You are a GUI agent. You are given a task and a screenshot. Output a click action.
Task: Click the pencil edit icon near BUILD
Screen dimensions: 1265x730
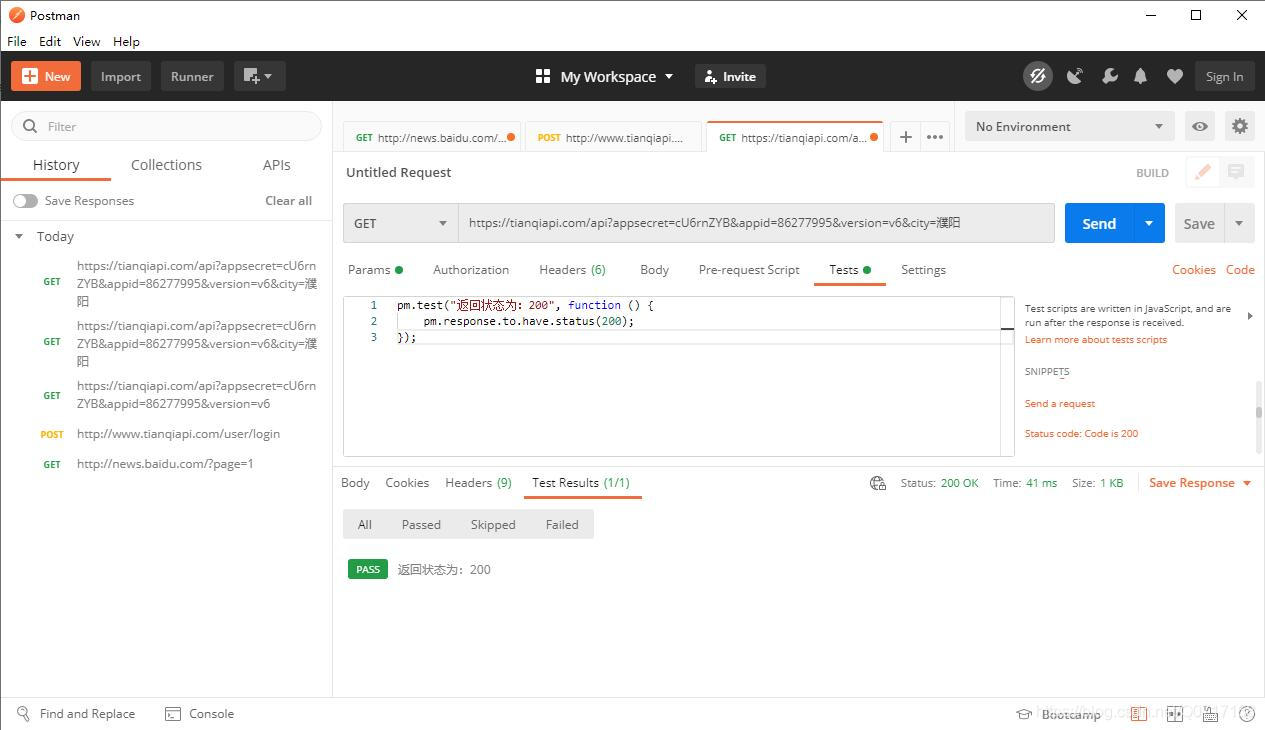point(1203,172)
